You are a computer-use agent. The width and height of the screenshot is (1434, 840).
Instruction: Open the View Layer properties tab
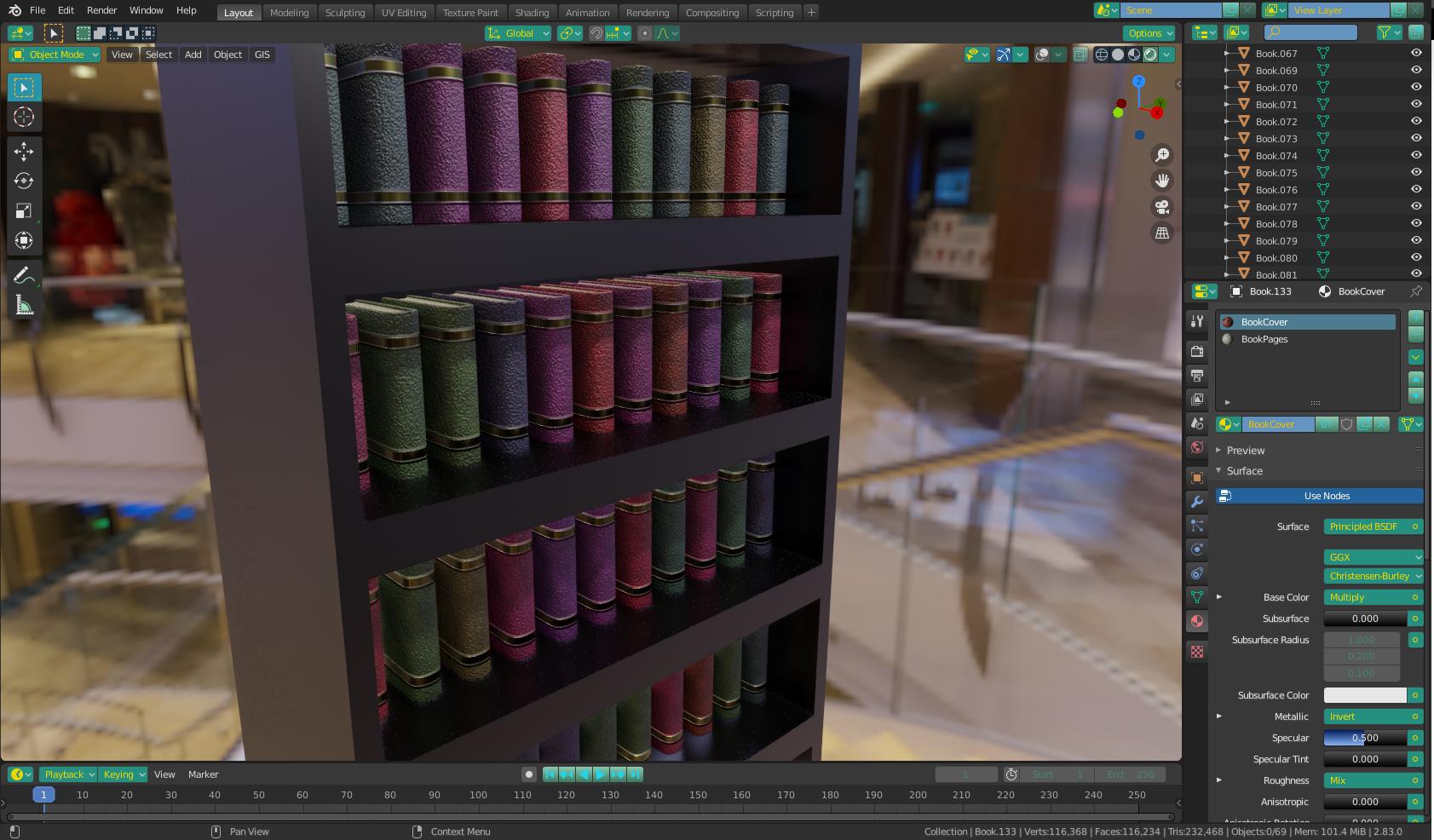tap(1197, 399)
